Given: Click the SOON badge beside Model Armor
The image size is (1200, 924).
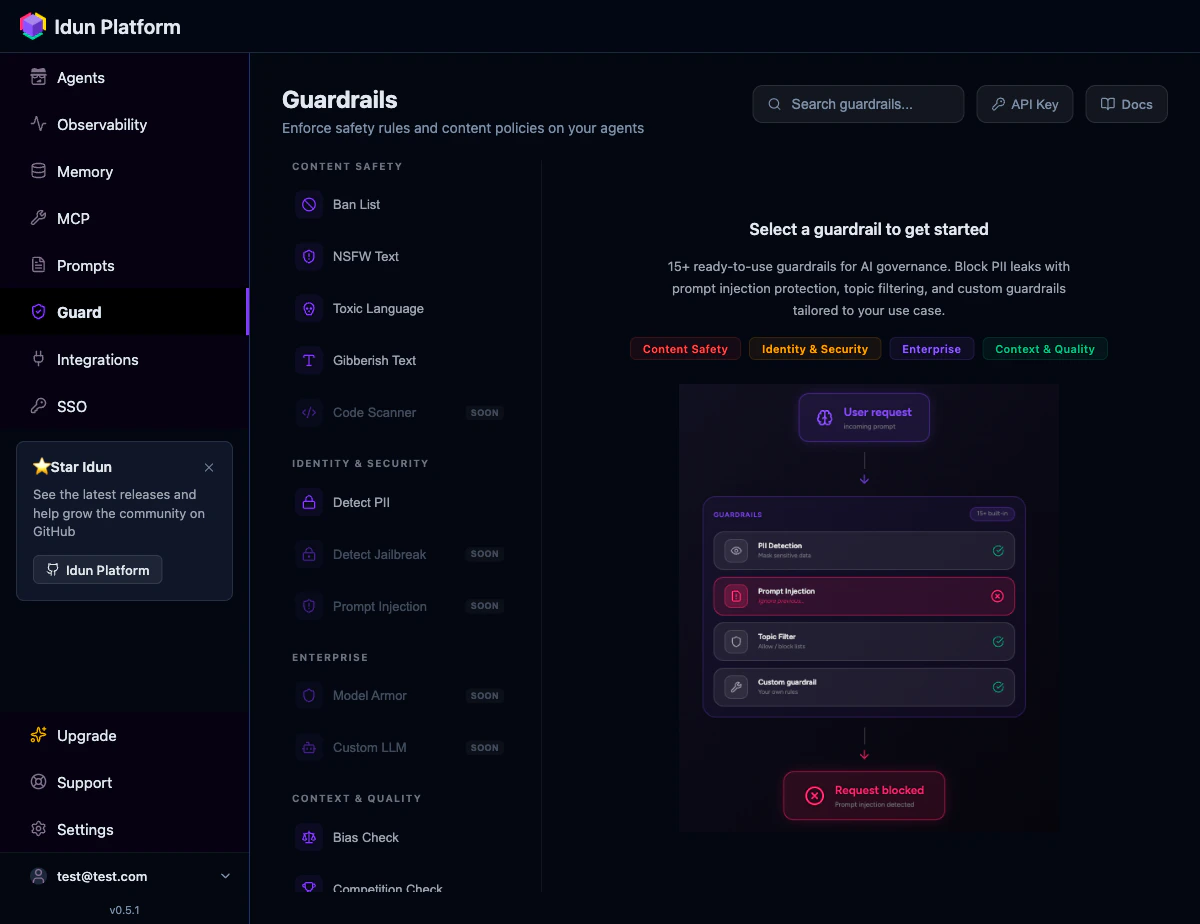Looking at the screenshot, I should tap(485, 695).
